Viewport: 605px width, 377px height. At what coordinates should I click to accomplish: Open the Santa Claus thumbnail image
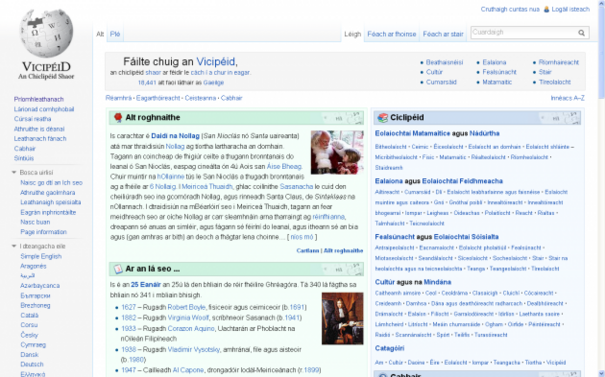337,152
